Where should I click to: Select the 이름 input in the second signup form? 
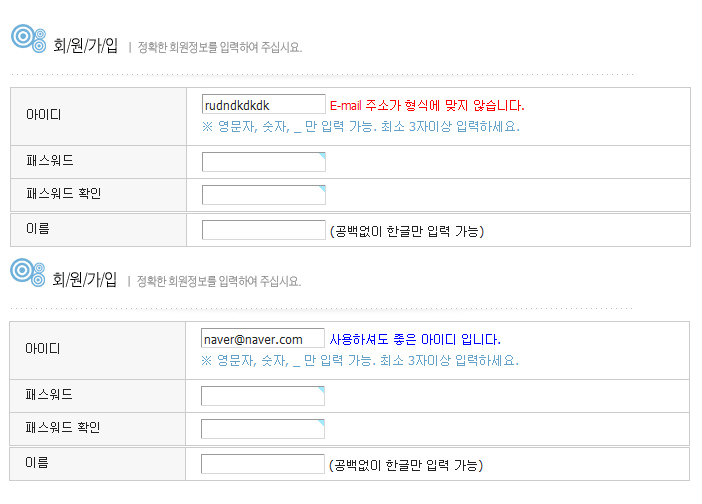[x=263, y=464]
